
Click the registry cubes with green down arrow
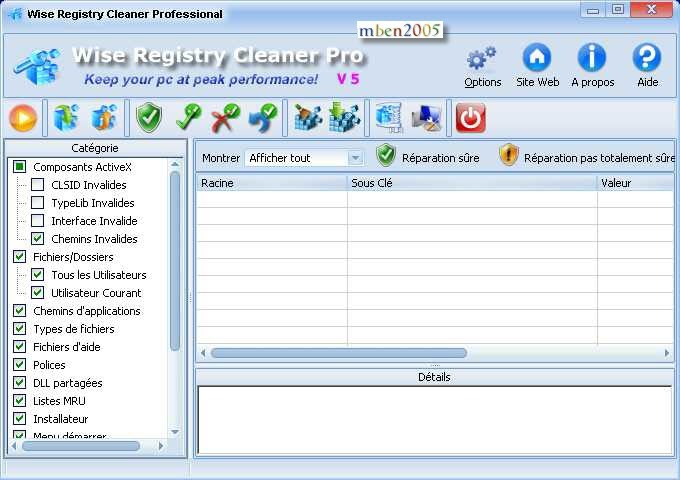(x=344, y=117)
